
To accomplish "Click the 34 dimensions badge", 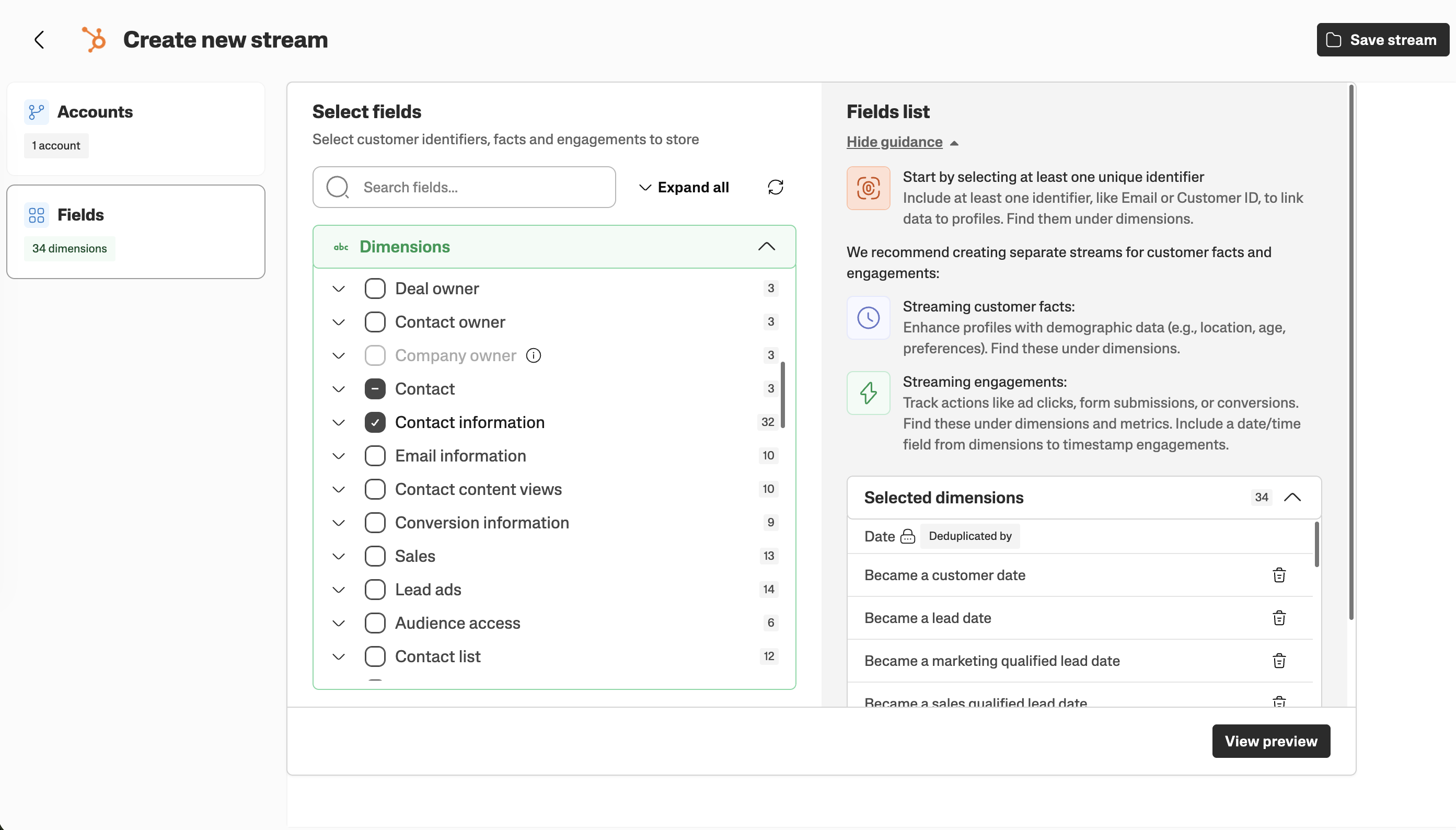I will (x=70, y=249).
